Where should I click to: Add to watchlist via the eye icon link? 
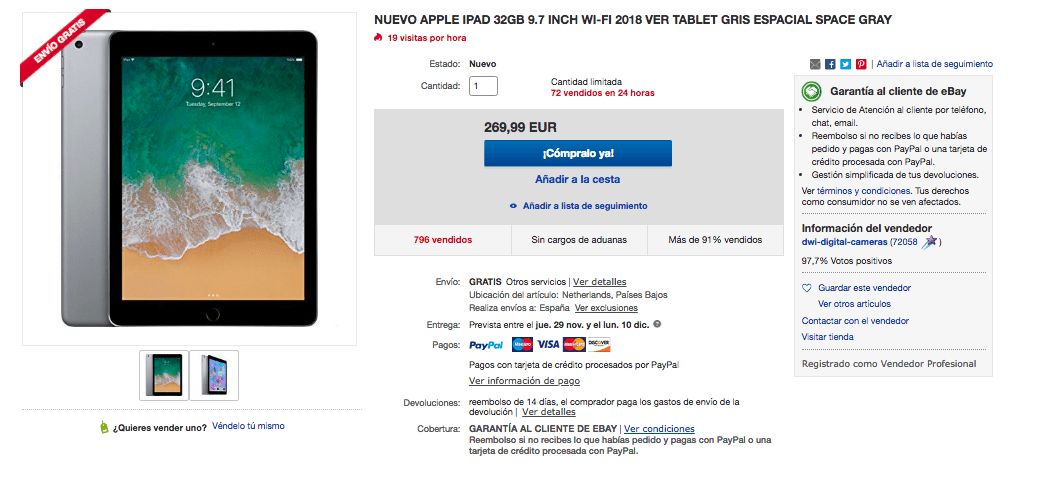coord(578,206)
